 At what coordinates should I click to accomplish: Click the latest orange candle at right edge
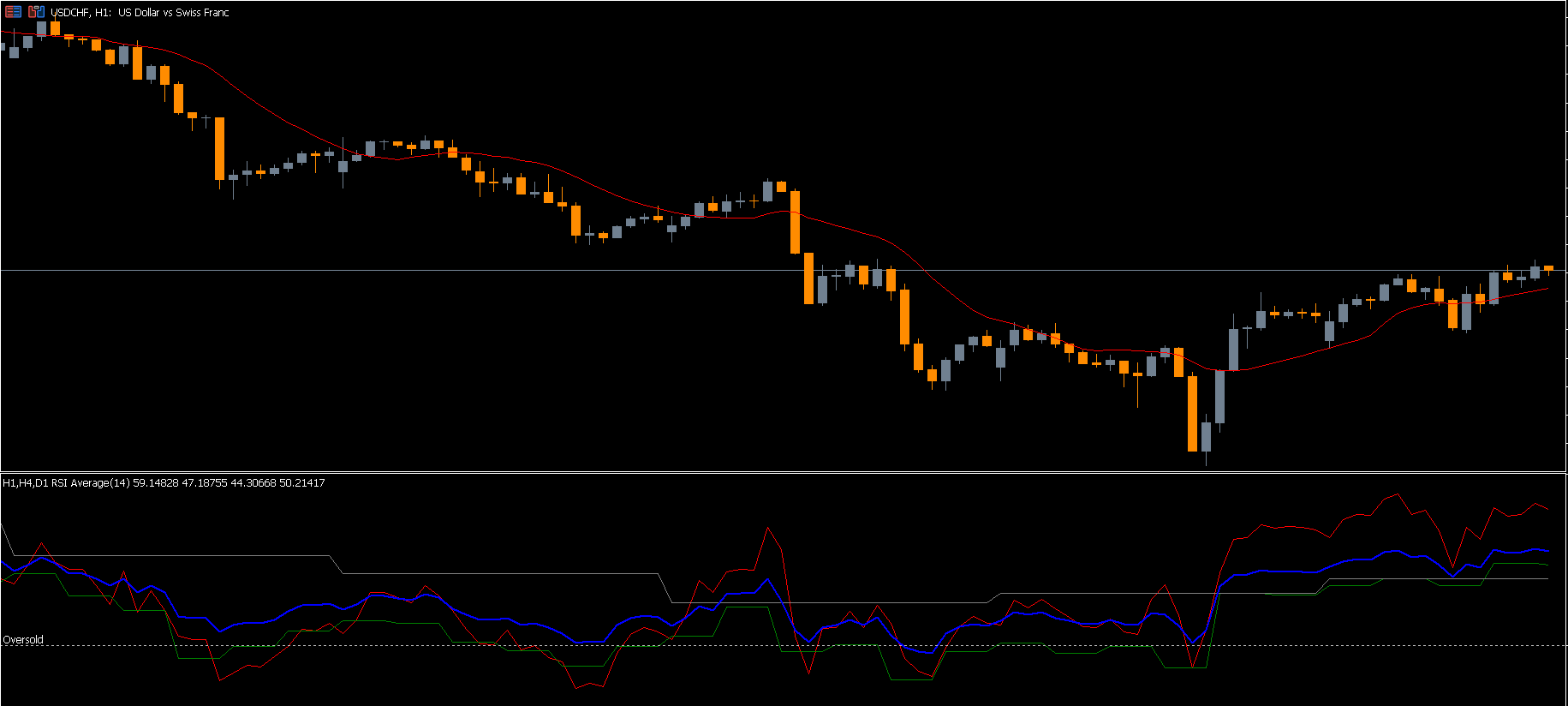click(x=1548, y=269)
